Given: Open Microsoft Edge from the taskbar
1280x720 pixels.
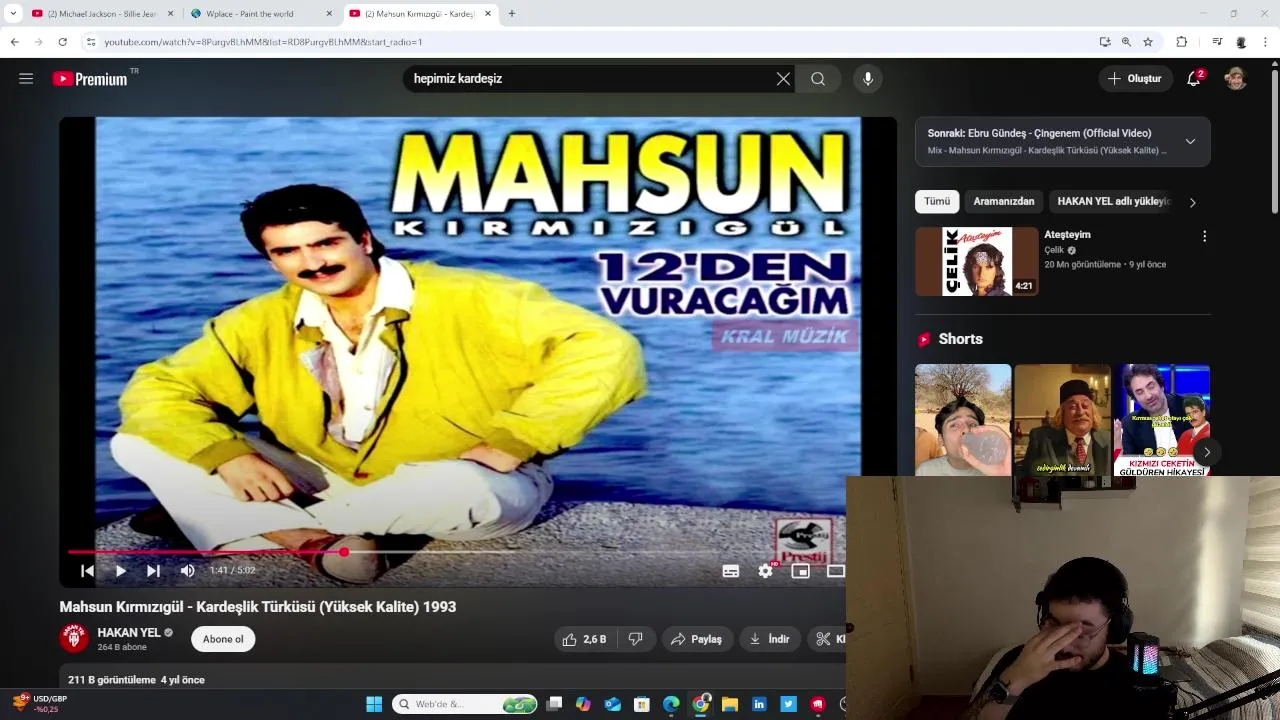Looking at the screenshot, I should pyautogui.click(x=671, y=704).
